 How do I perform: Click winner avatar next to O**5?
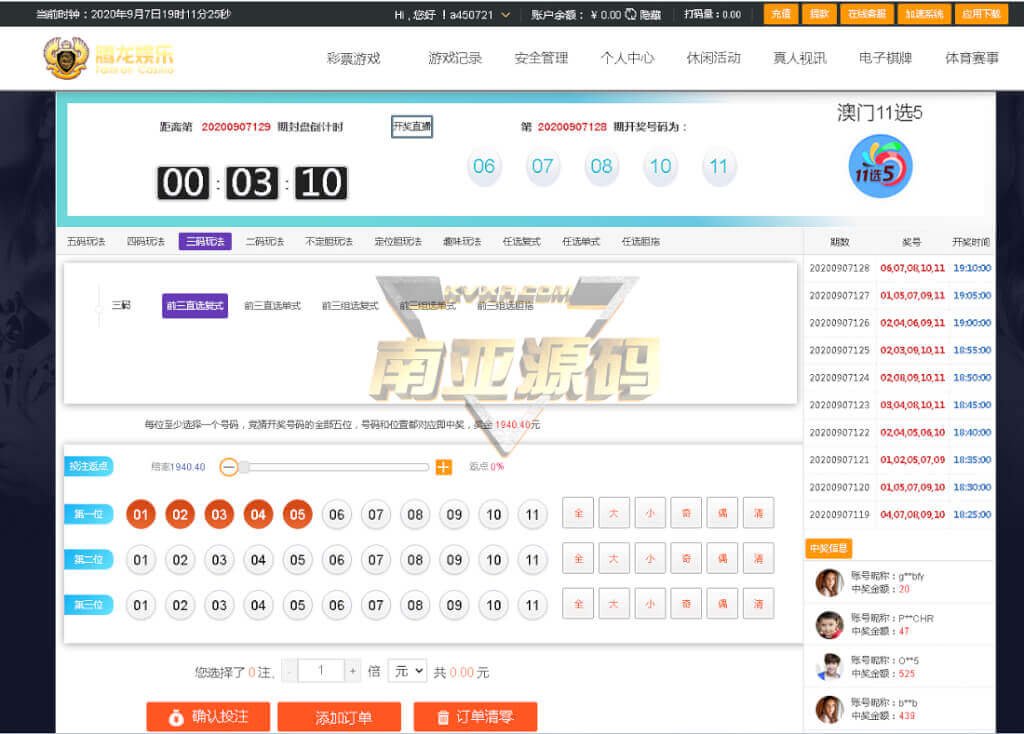[x=829, y=667]
